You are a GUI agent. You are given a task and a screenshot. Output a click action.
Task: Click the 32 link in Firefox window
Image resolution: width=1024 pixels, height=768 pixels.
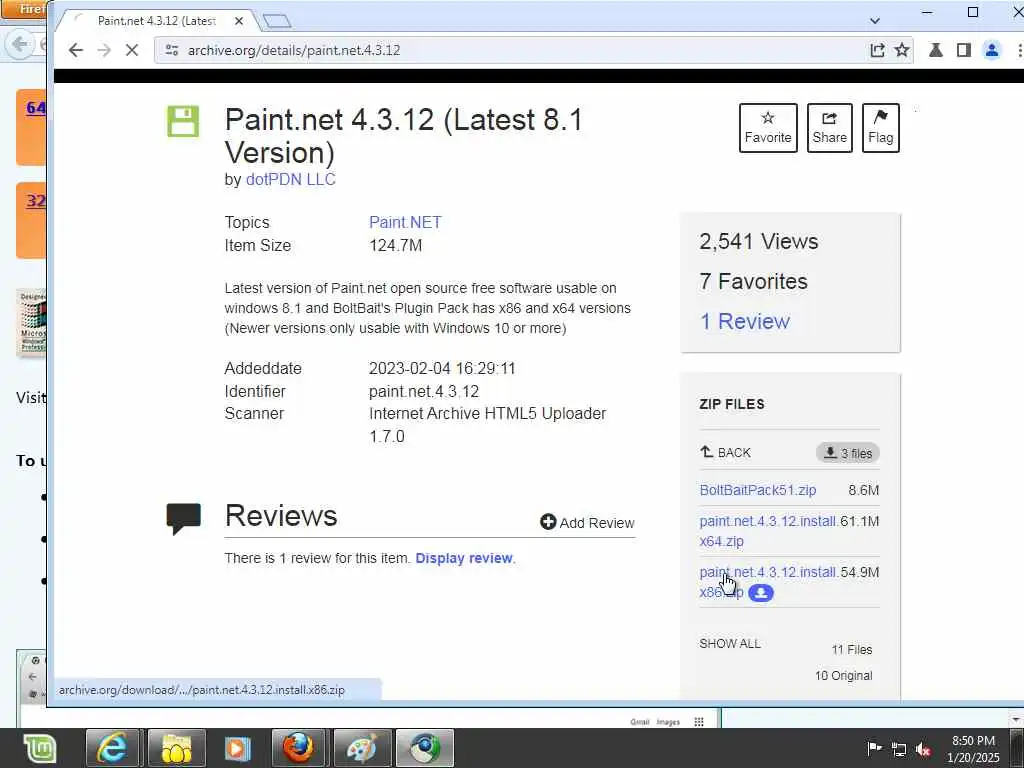[35, 200]
